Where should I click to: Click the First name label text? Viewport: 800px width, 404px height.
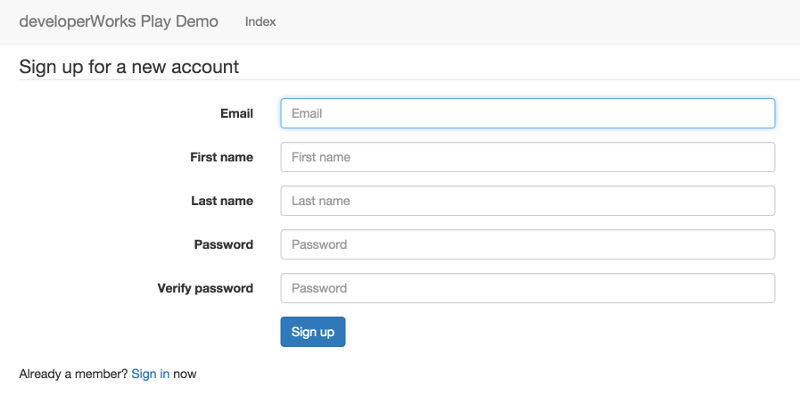pyautogui.click(x=221, y=157)
